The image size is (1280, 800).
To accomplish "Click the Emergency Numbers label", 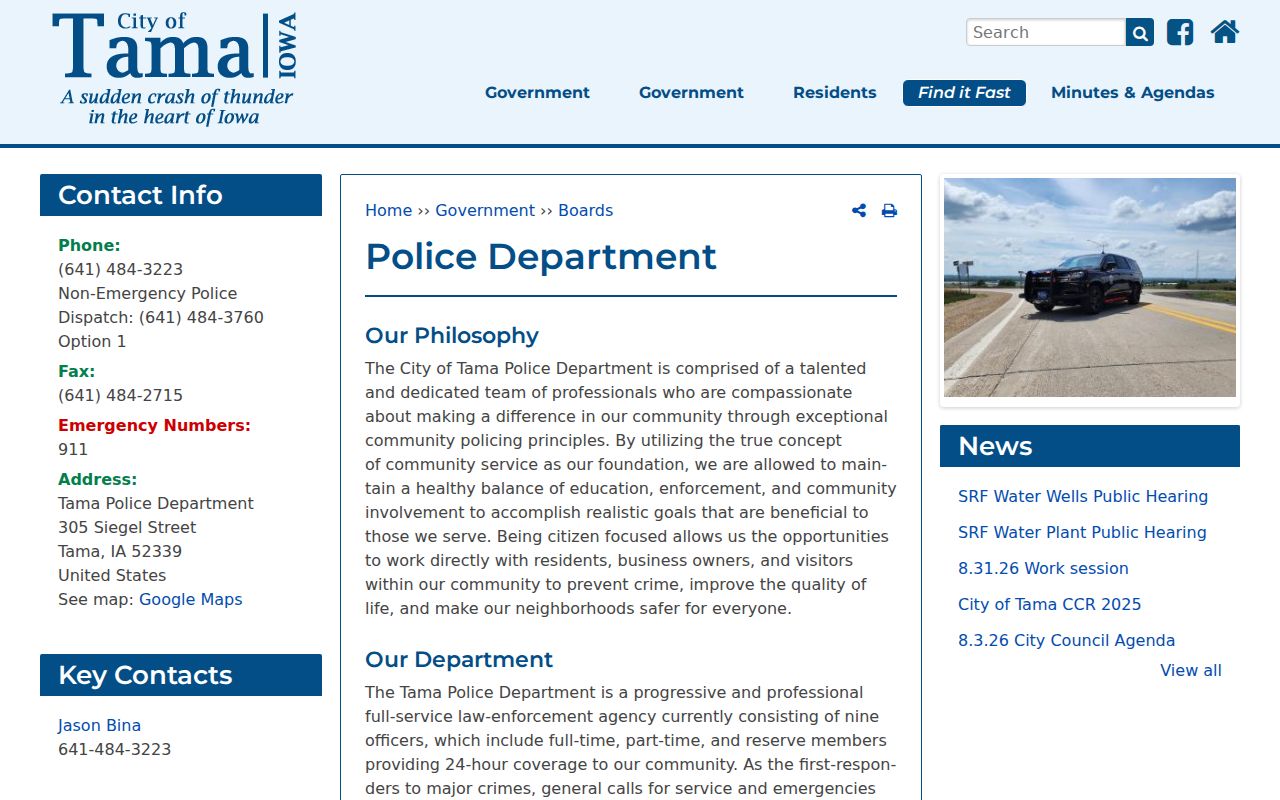I will [154, 425].
